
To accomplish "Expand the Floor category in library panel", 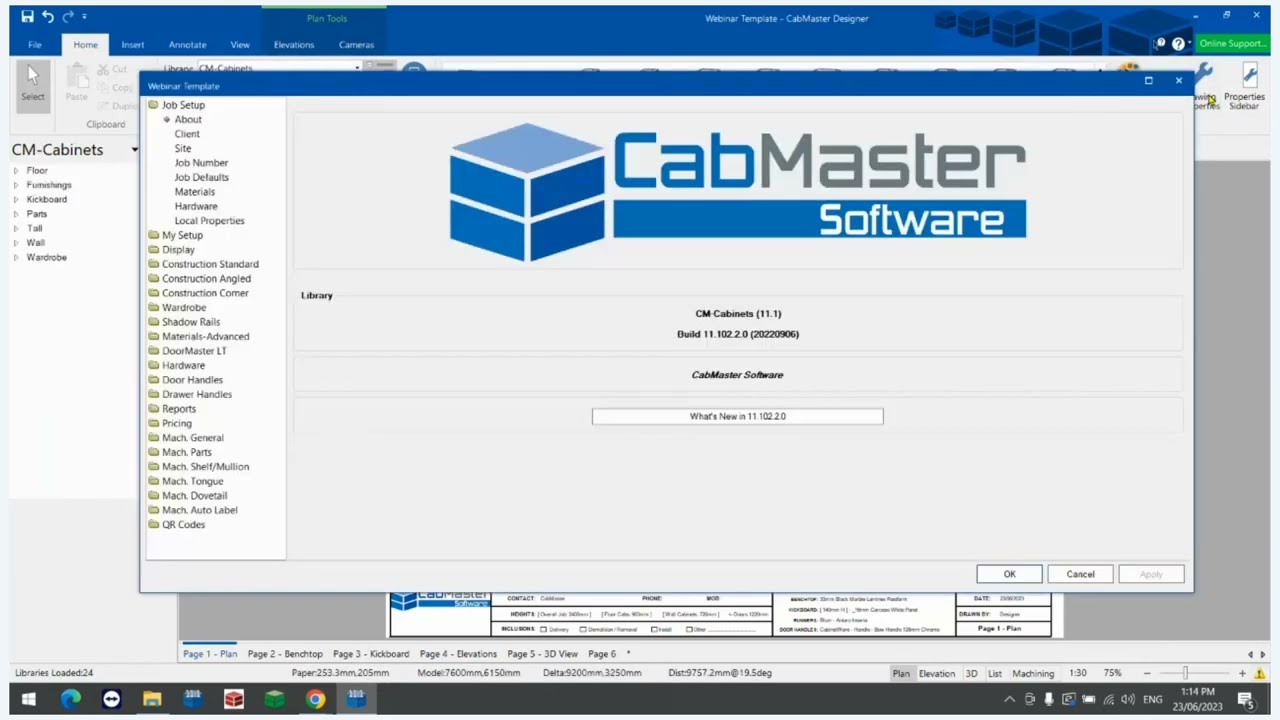I will [15, 171].
